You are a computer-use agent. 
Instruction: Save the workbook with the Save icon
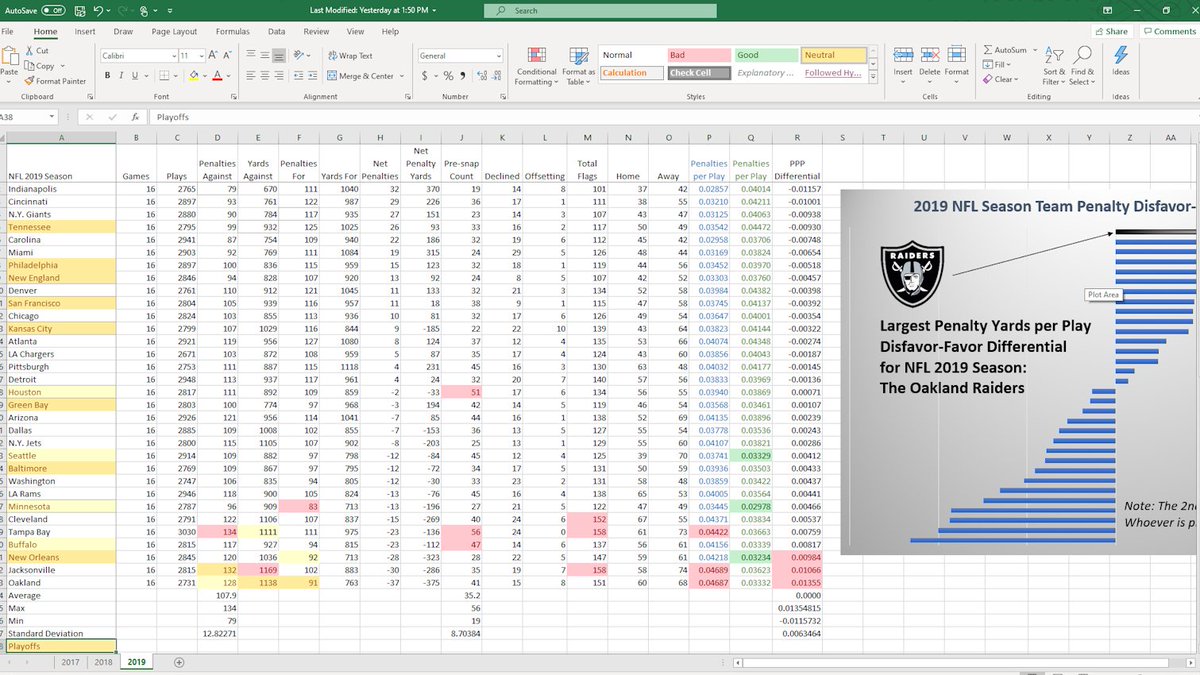tap(79, 10)
